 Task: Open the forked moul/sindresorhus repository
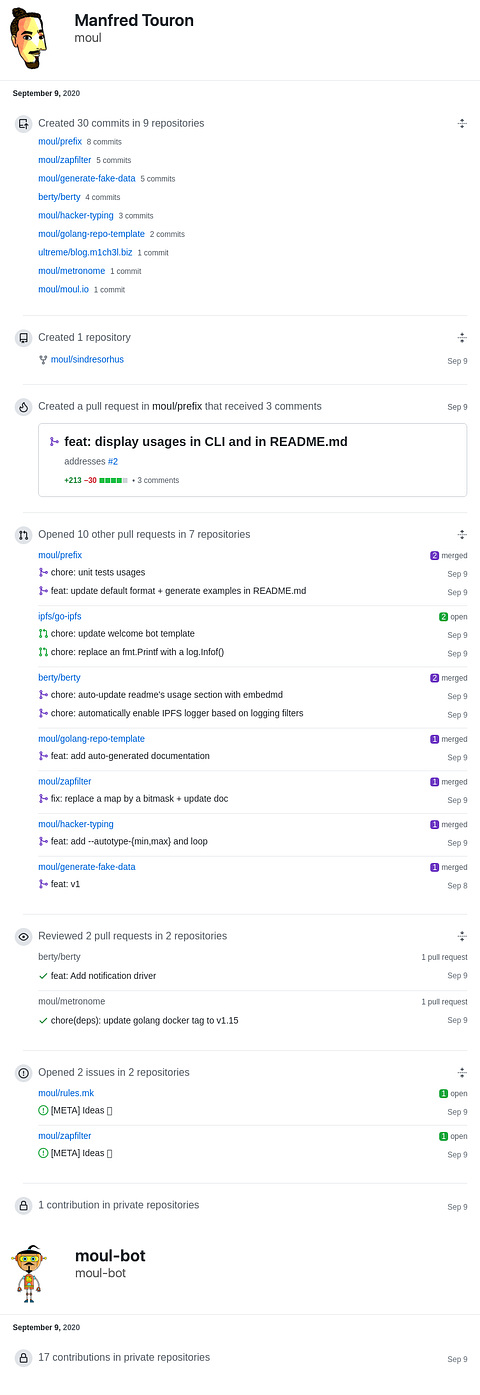pyautogui.click(x=87, y=359)
